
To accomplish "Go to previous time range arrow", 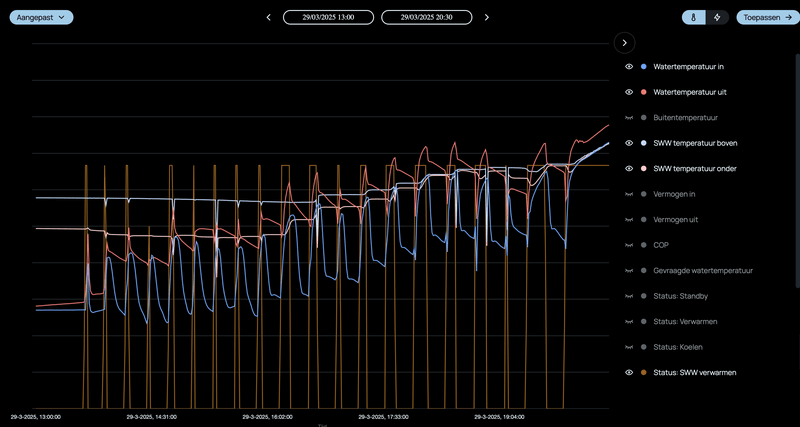I will [x=268, y=17].
